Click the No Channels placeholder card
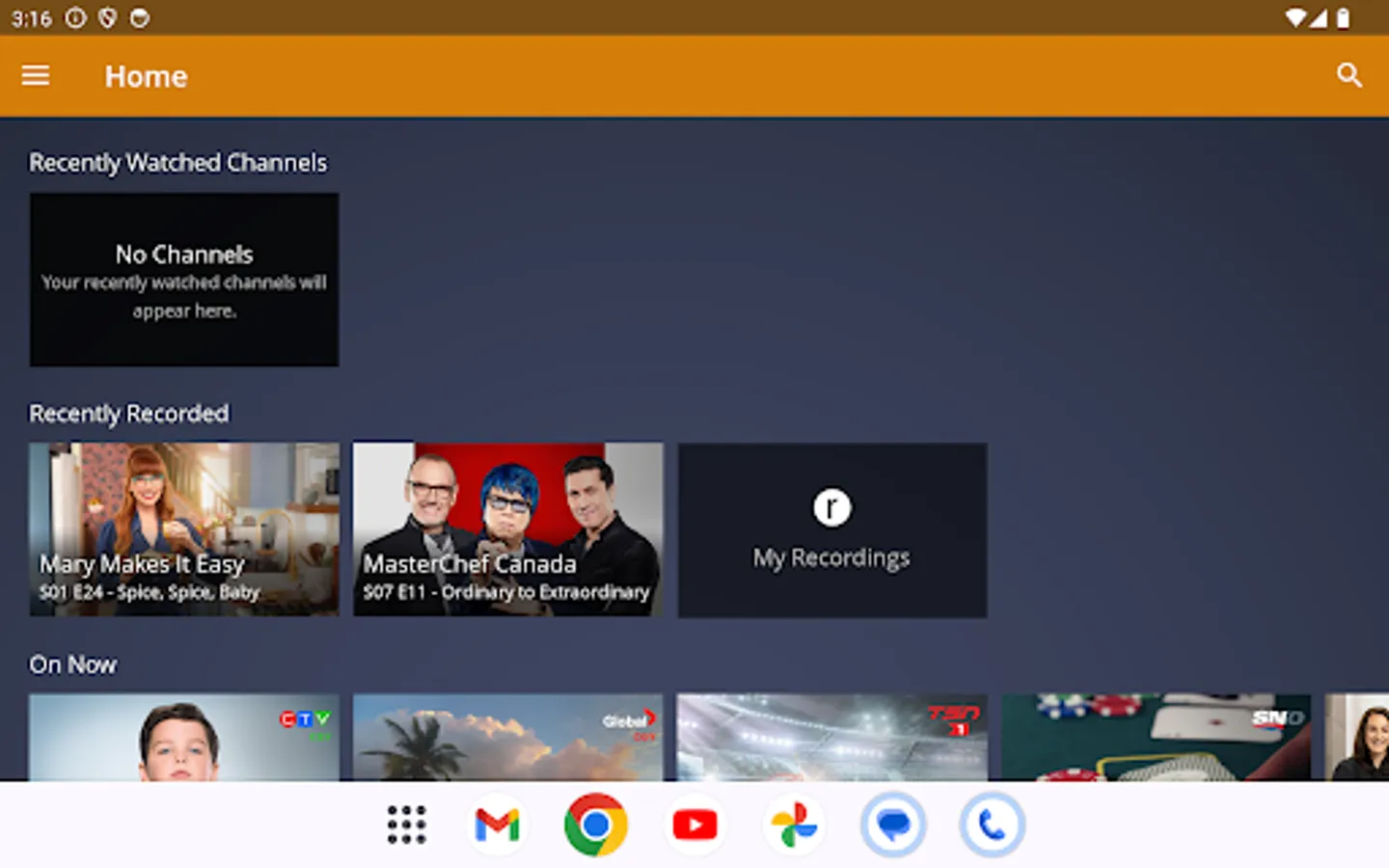 click(x=183, y=280)
